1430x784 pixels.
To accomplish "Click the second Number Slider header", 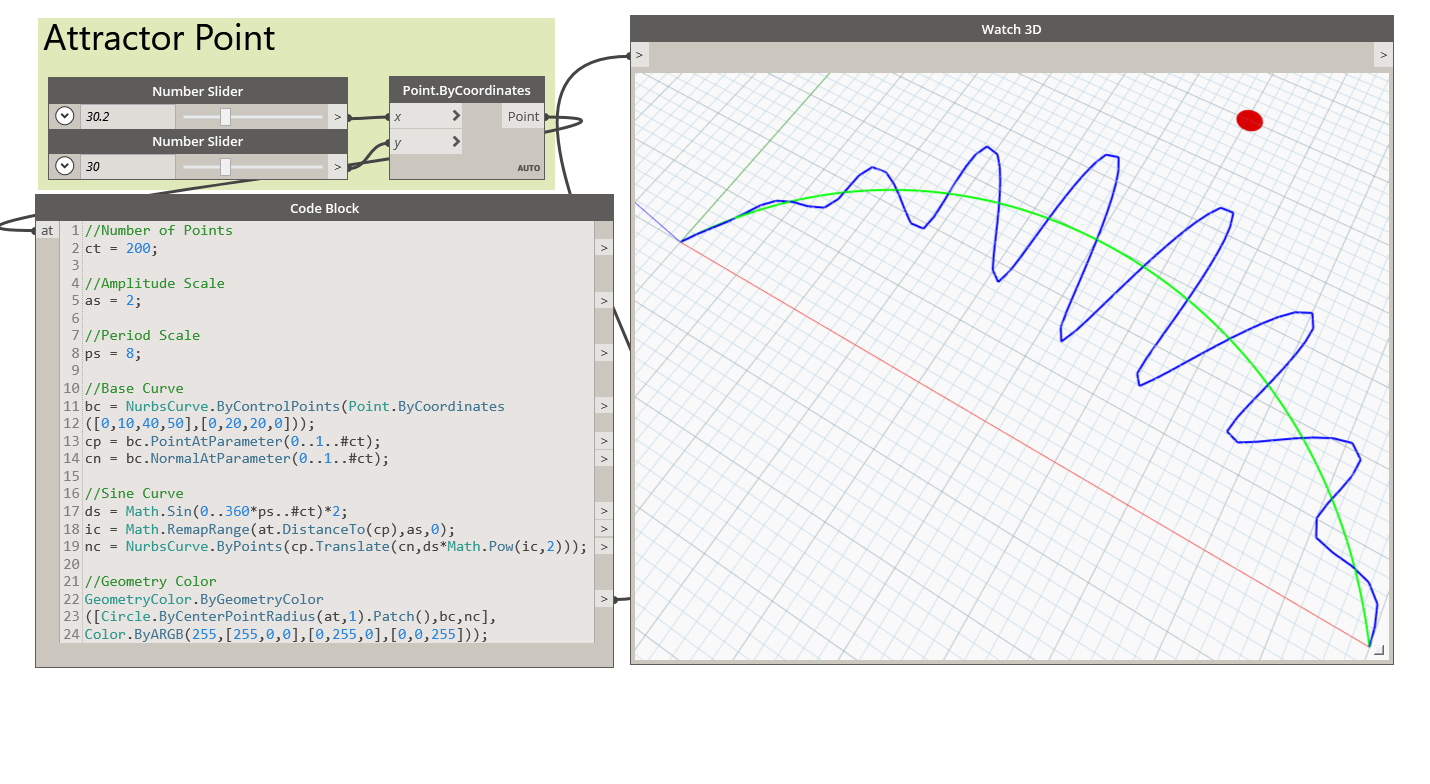I will click(198, 141).
